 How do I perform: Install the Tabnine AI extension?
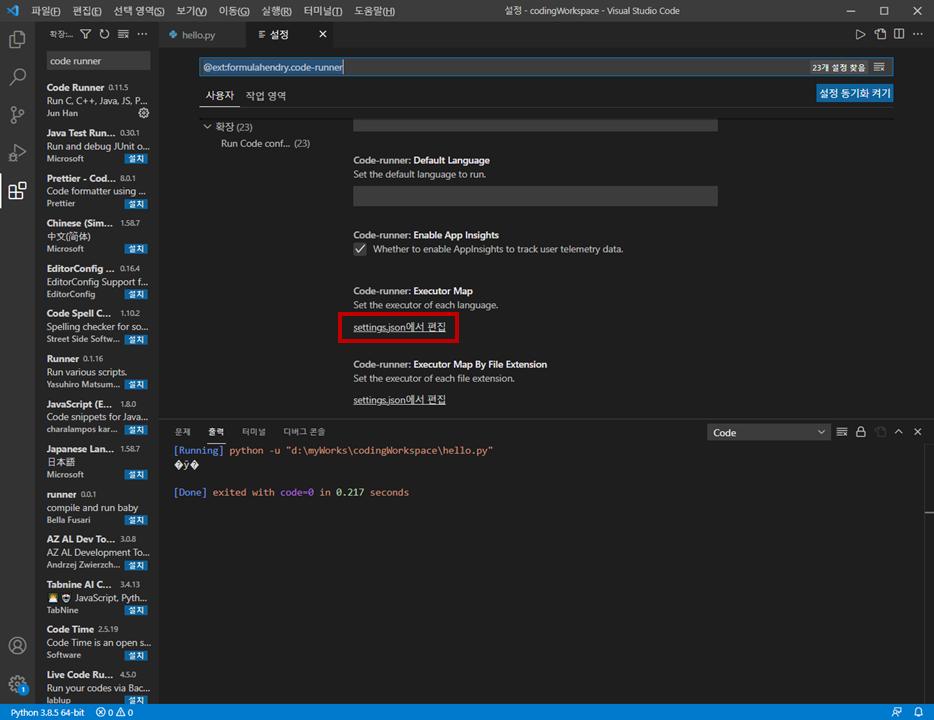pyautogui.click(x=136, y=610)
